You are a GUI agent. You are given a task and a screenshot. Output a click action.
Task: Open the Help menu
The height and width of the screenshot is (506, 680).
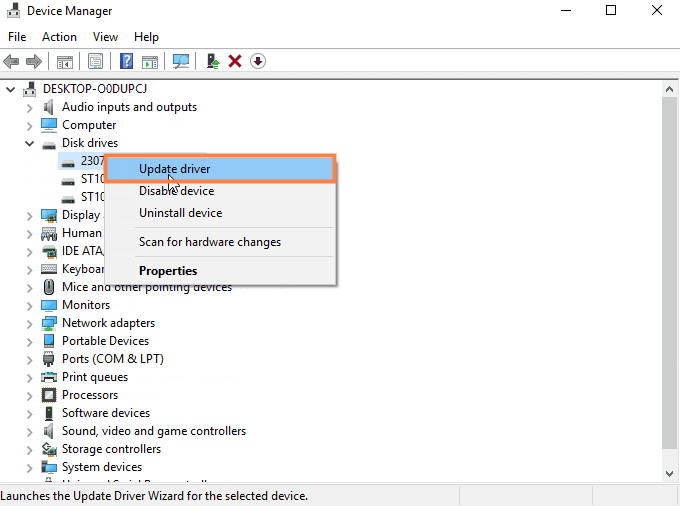tap(146, 37)
